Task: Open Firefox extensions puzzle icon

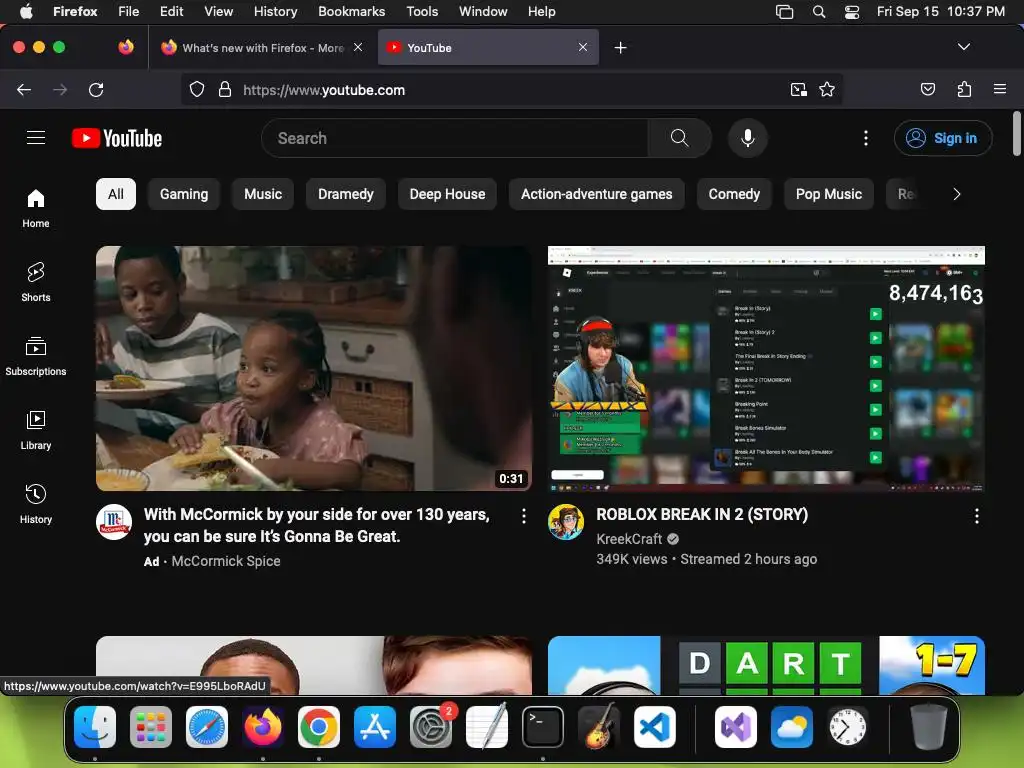Action: click(x=964, y=89)
